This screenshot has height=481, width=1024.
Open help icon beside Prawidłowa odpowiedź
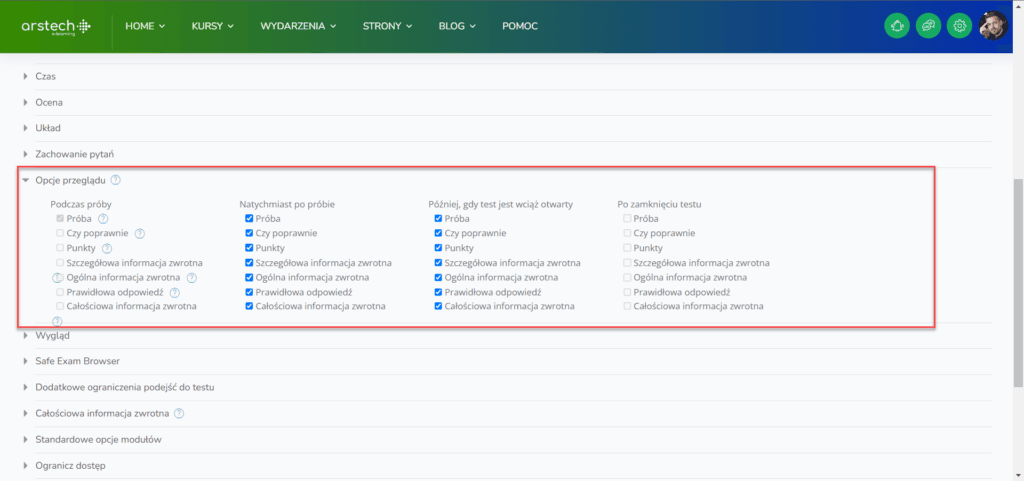[174, 293]
